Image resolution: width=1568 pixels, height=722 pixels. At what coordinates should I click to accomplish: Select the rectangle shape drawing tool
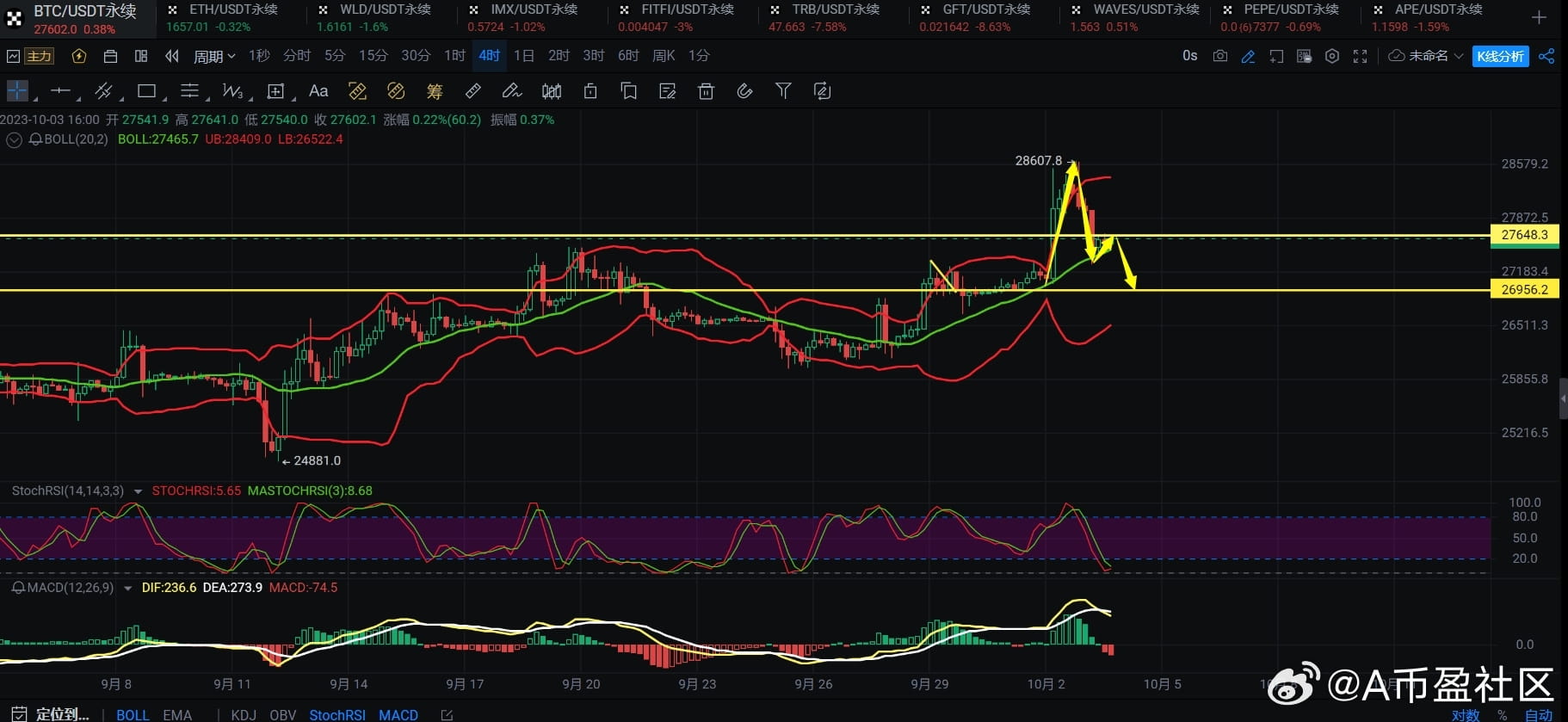(146, 90)
